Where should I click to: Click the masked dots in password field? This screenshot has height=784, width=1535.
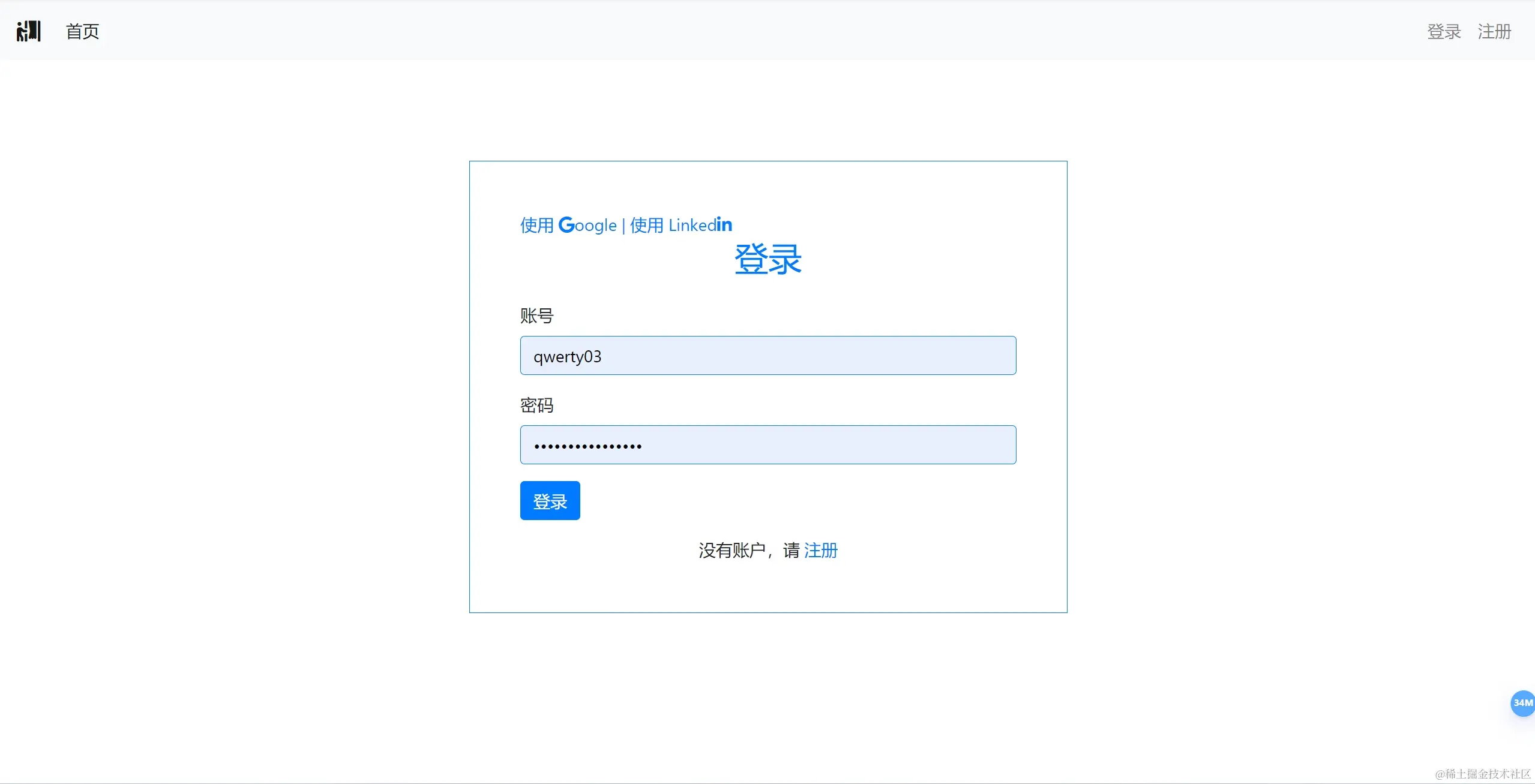tap(587, 446)
